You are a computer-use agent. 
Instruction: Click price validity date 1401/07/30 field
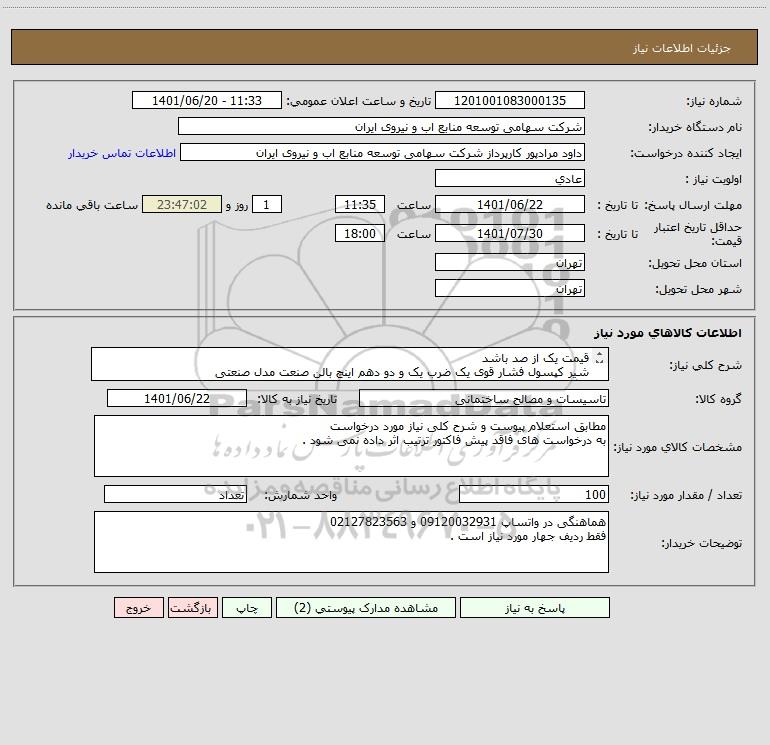point(510,233)
